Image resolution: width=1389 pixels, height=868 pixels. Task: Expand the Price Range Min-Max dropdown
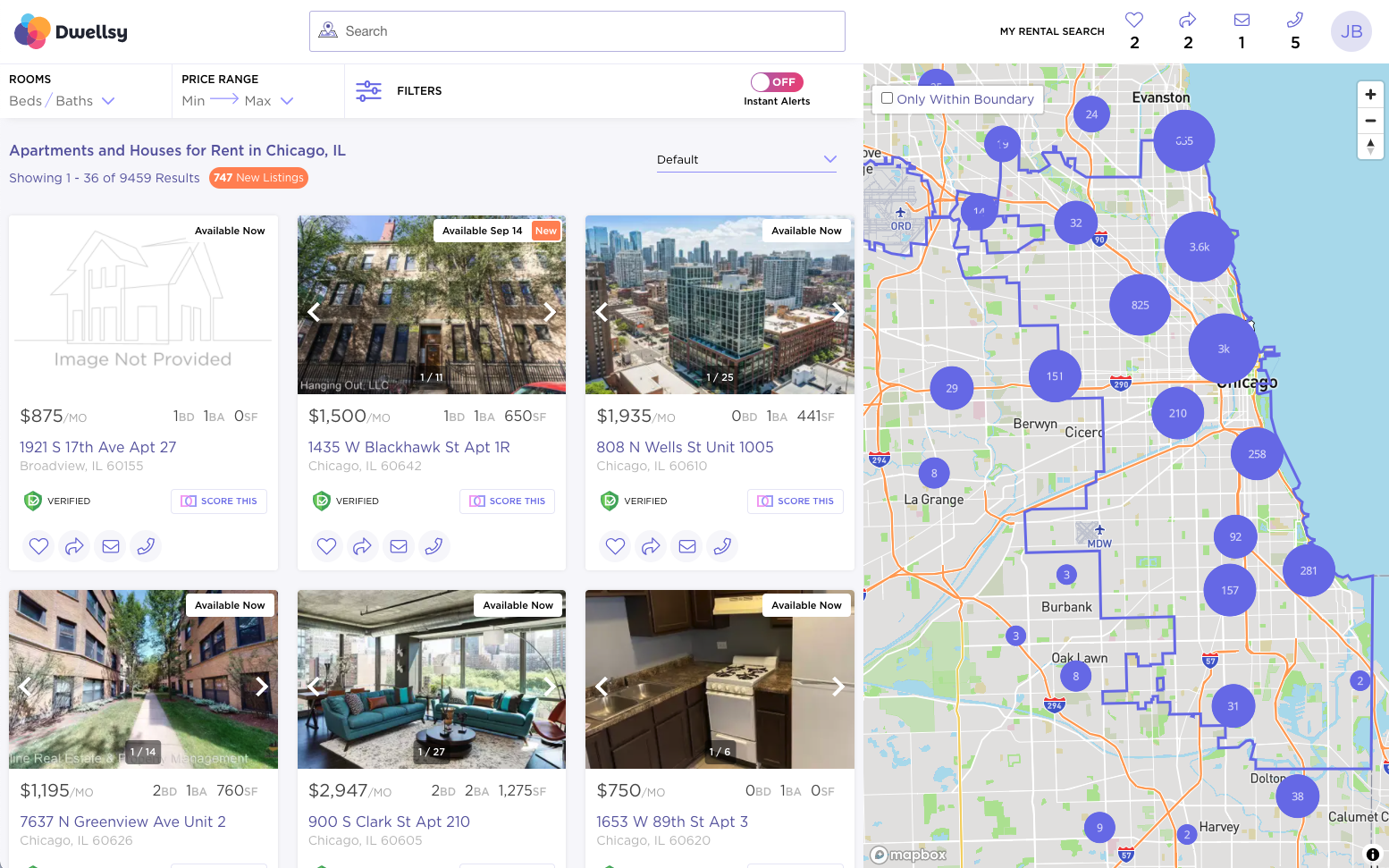[x=237, y=101]
